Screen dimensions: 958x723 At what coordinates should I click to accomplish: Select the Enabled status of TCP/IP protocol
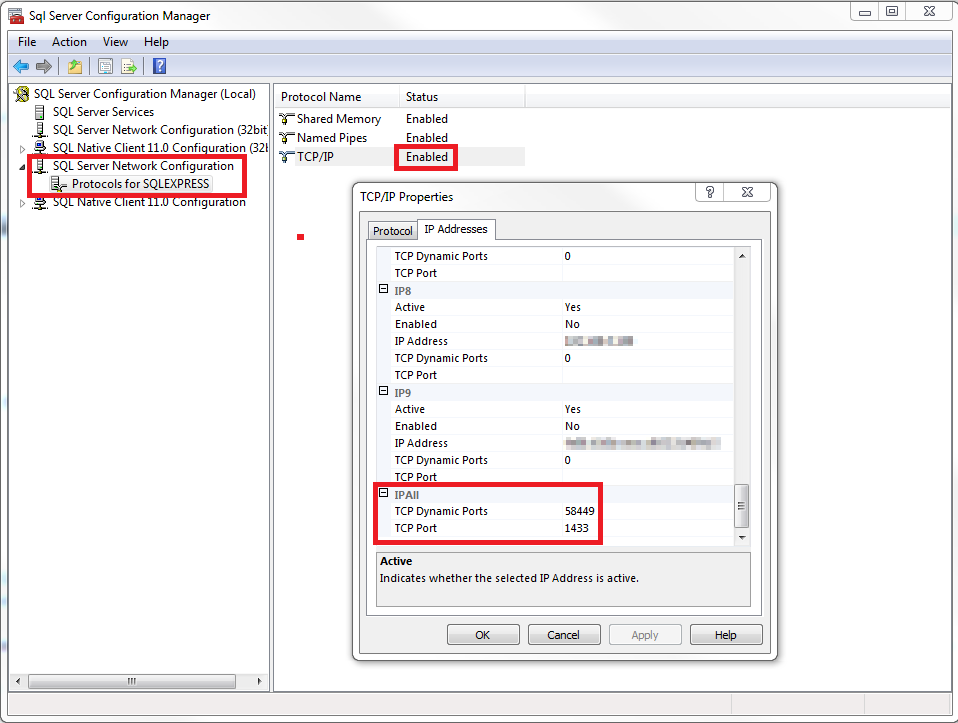[x=425, y=157]
